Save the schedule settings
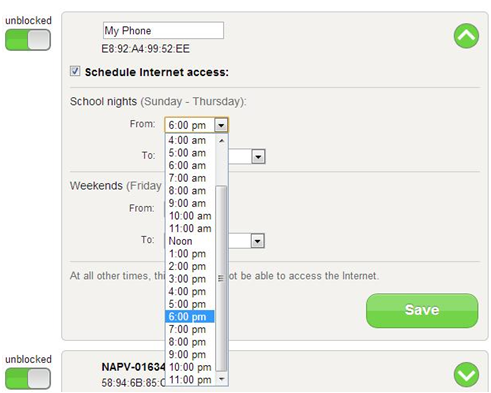Screen dimensions: 491x393 [422, 310]
